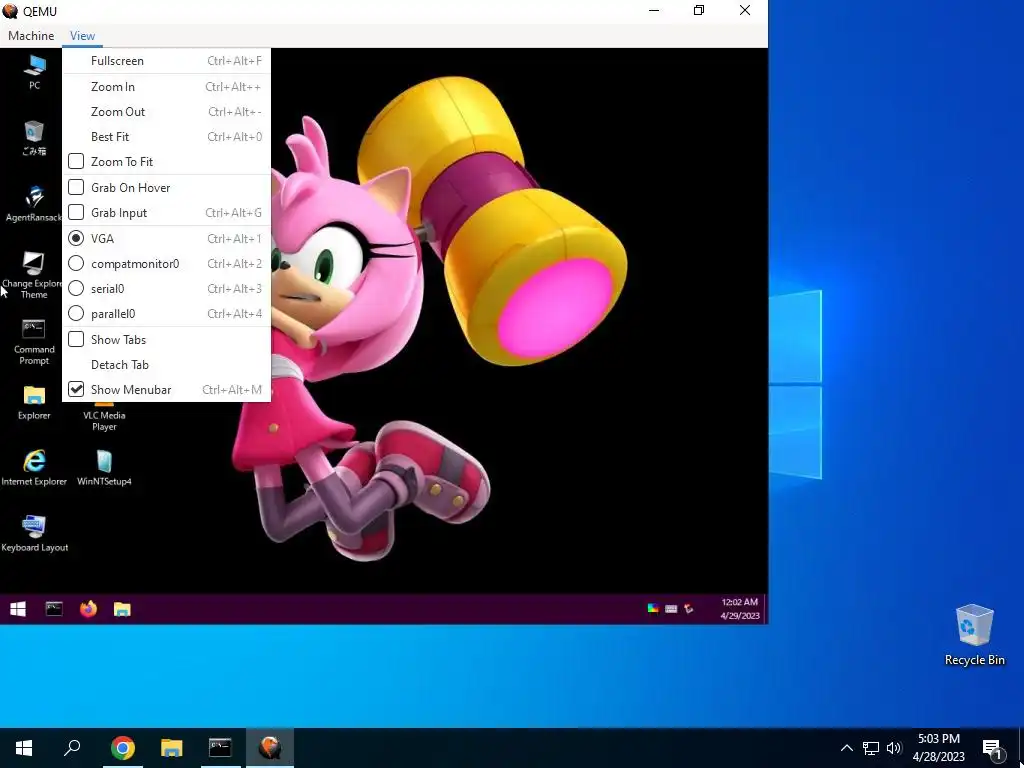This screenshot has height=768, width=1024.
Task: Click the QEMU app on host taskbar
Action: click(x=270, y=748)
